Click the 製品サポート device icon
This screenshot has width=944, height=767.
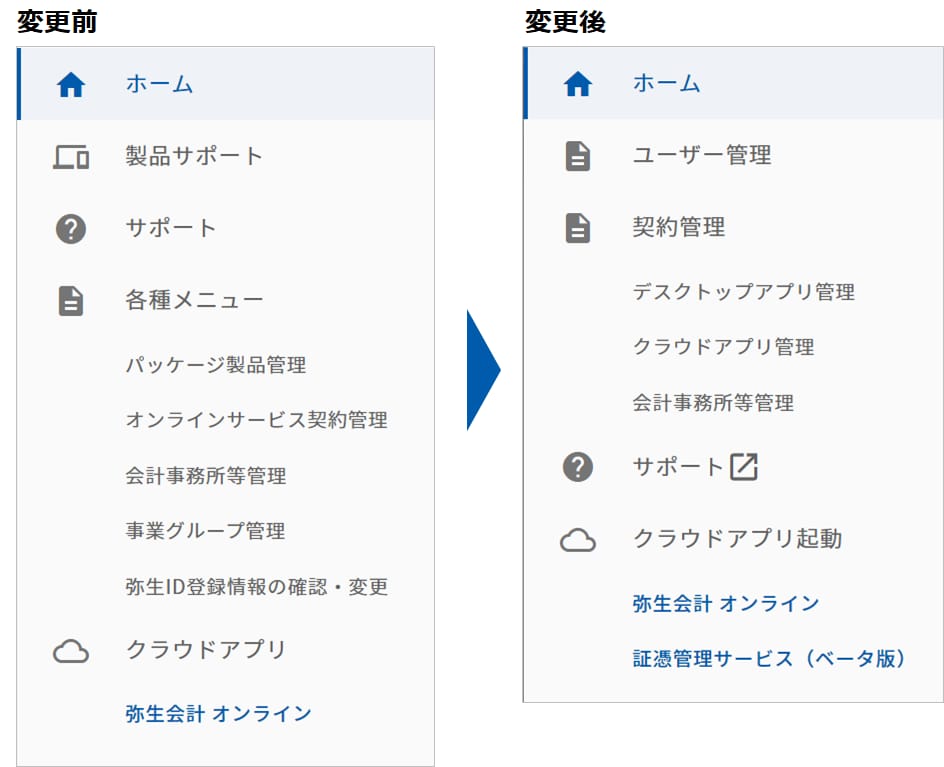pyautogui.click(x=71, y=157)
